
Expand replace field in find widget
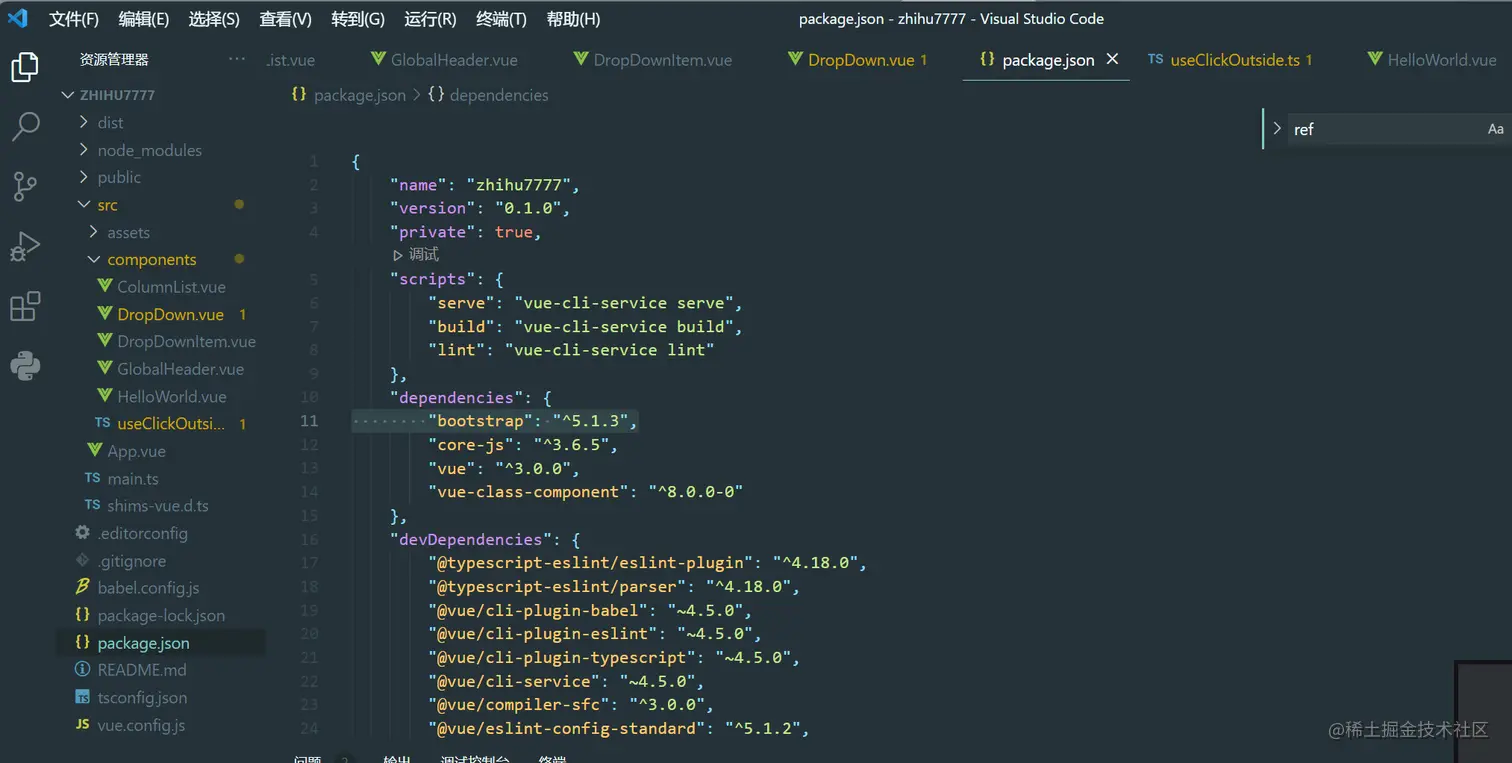tap(1277, 129)
